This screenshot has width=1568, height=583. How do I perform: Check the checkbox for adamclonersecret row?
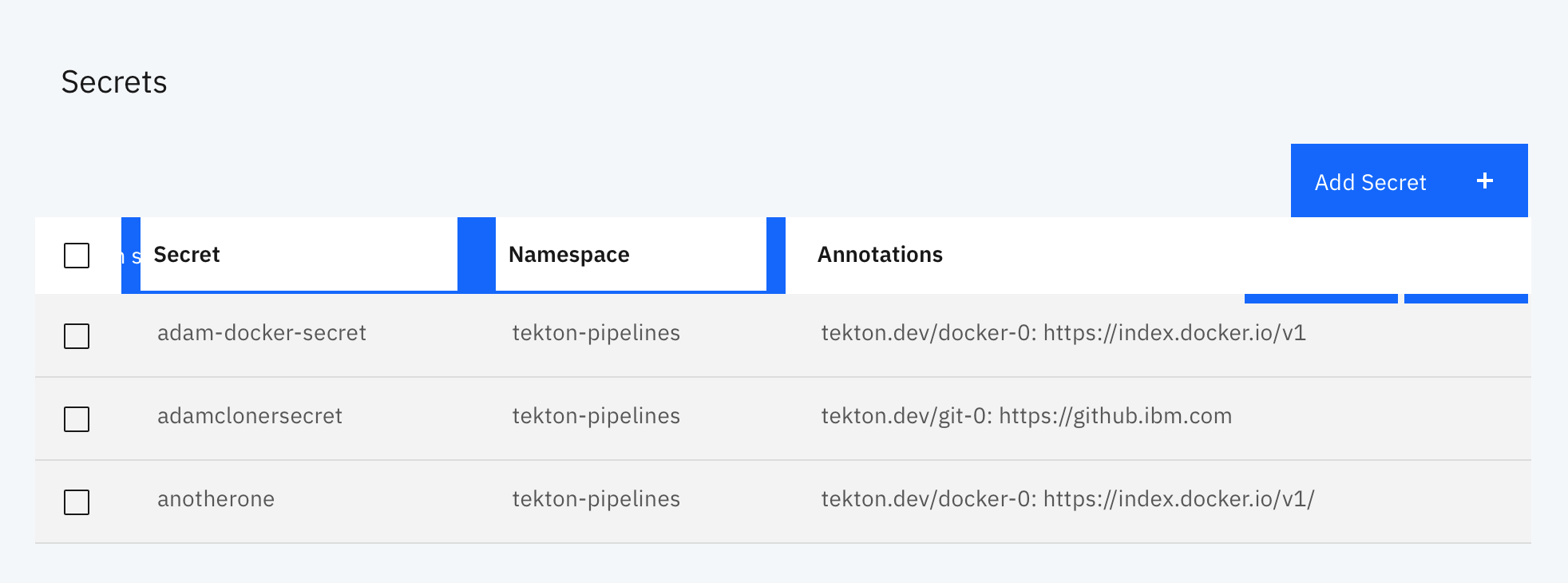point(76,420)
